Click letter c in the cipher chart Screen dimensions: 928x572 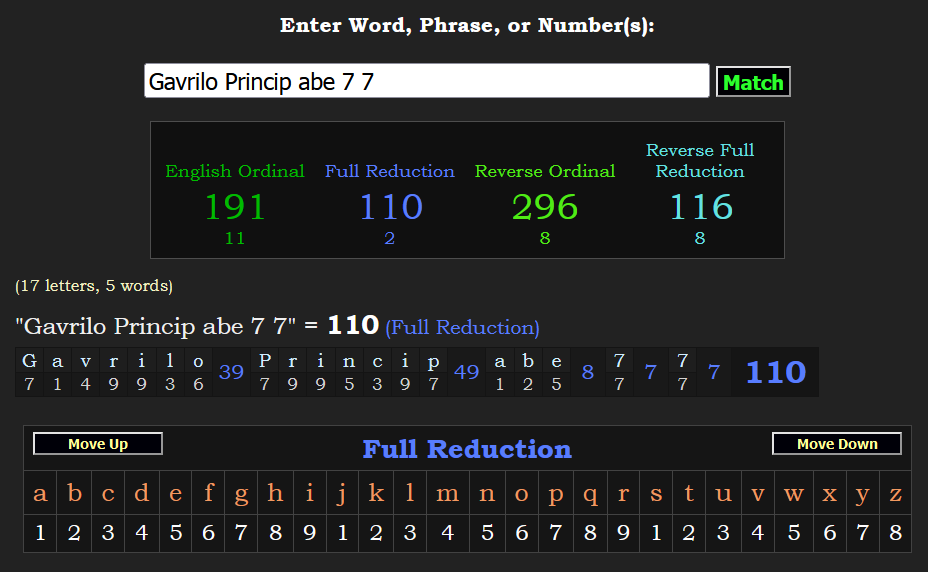click(x=108, y=493)
